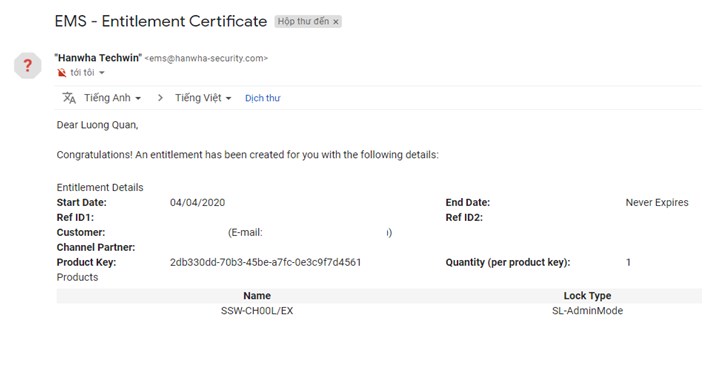Remove the Hộp thư đến label with x
Viewport: 728px width, 375px height.
336,21
